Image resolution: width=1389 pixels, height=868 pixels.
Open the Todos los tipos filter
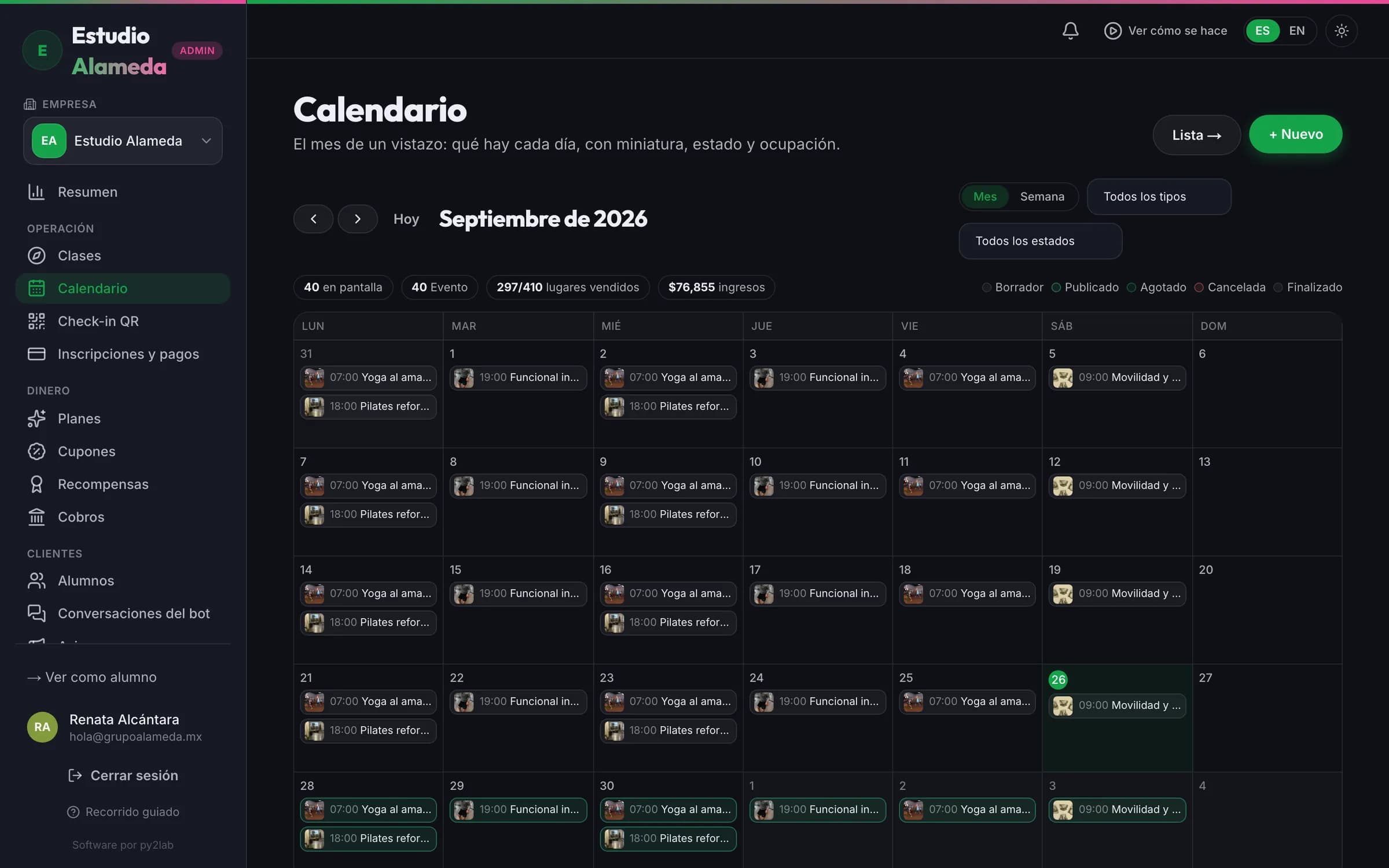pyautogui.click(x=1159, y=197)
